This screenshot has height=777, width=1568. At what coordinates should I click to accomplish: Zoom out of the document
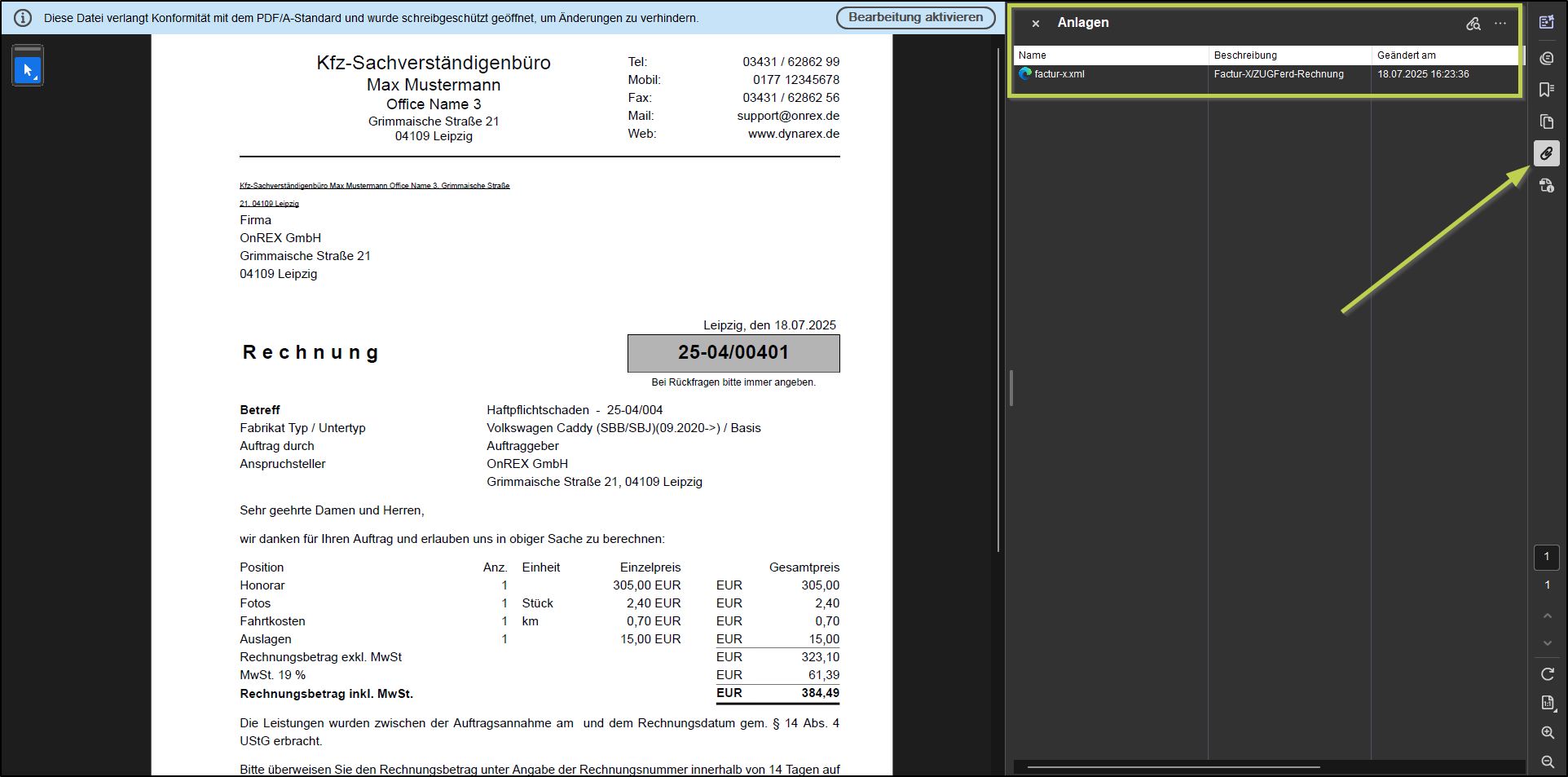coord(1547,762)
